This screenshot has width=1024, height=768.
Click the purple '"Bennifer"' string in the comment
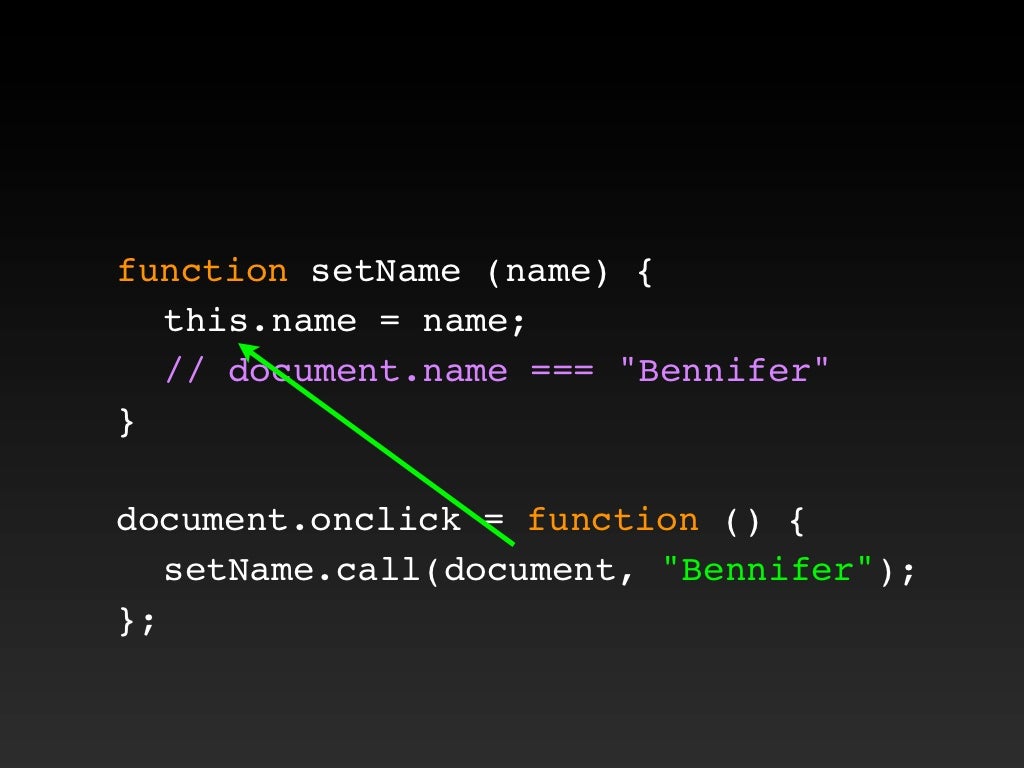pos(724,370)
